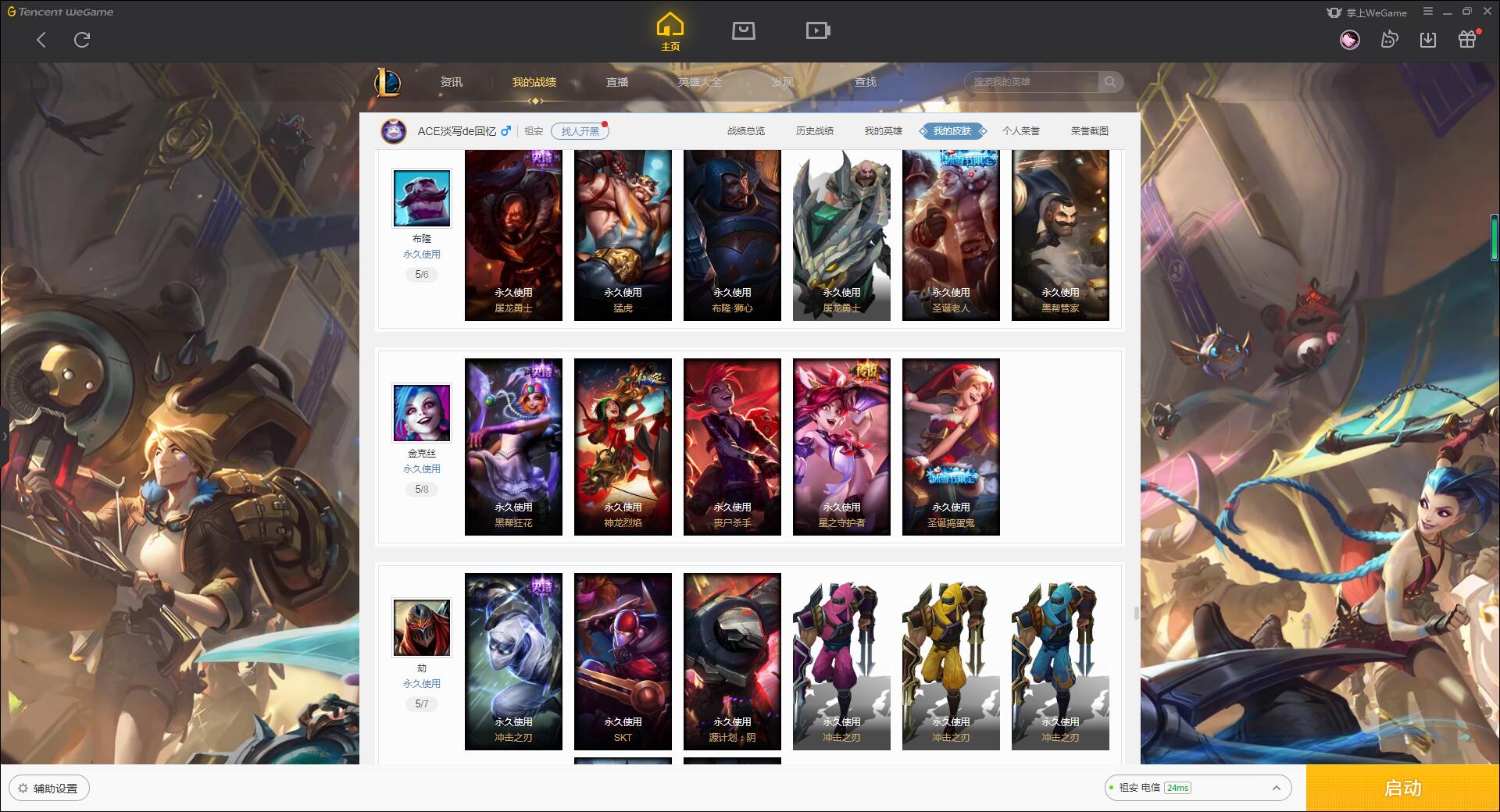The width and height of the screenshot is (1500, 812).
Task: Open the store bag icon in top navigation
Action: pos(744,31)
